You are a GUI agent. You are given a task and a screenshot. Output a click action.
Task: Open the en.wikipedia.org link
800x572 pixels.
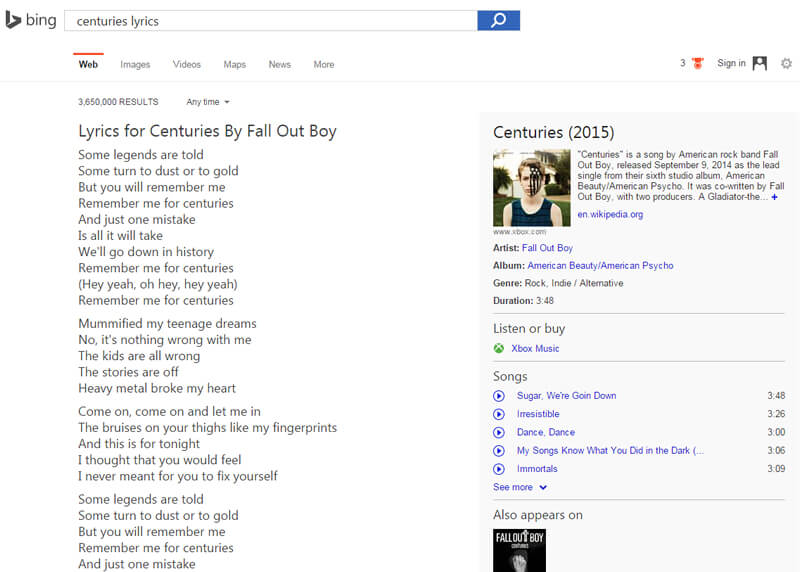(x=610, y=214)
